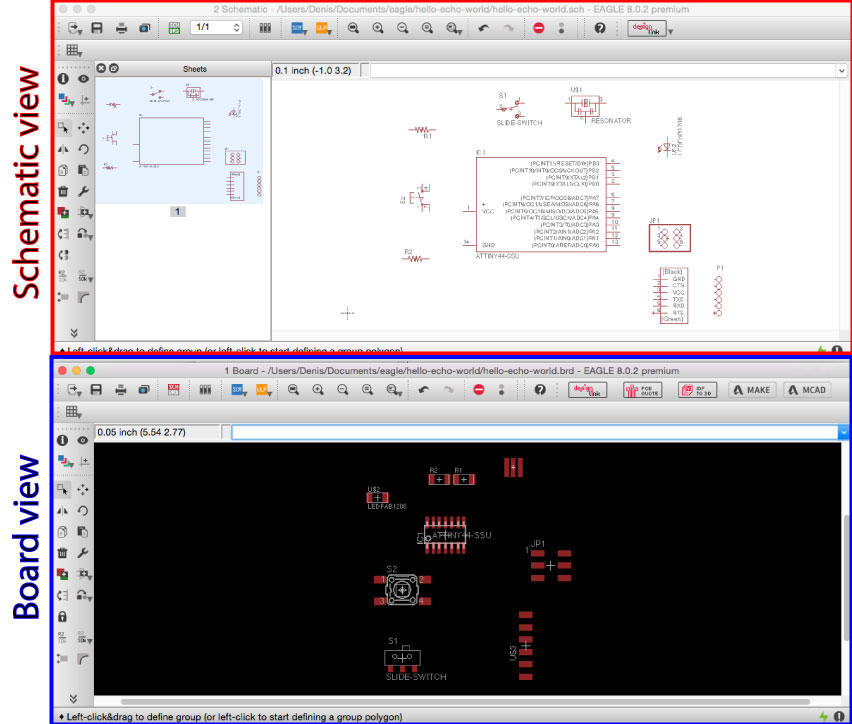Open grid settings in Board window
This screenshot has height=724, width=852.
point(73,412)
